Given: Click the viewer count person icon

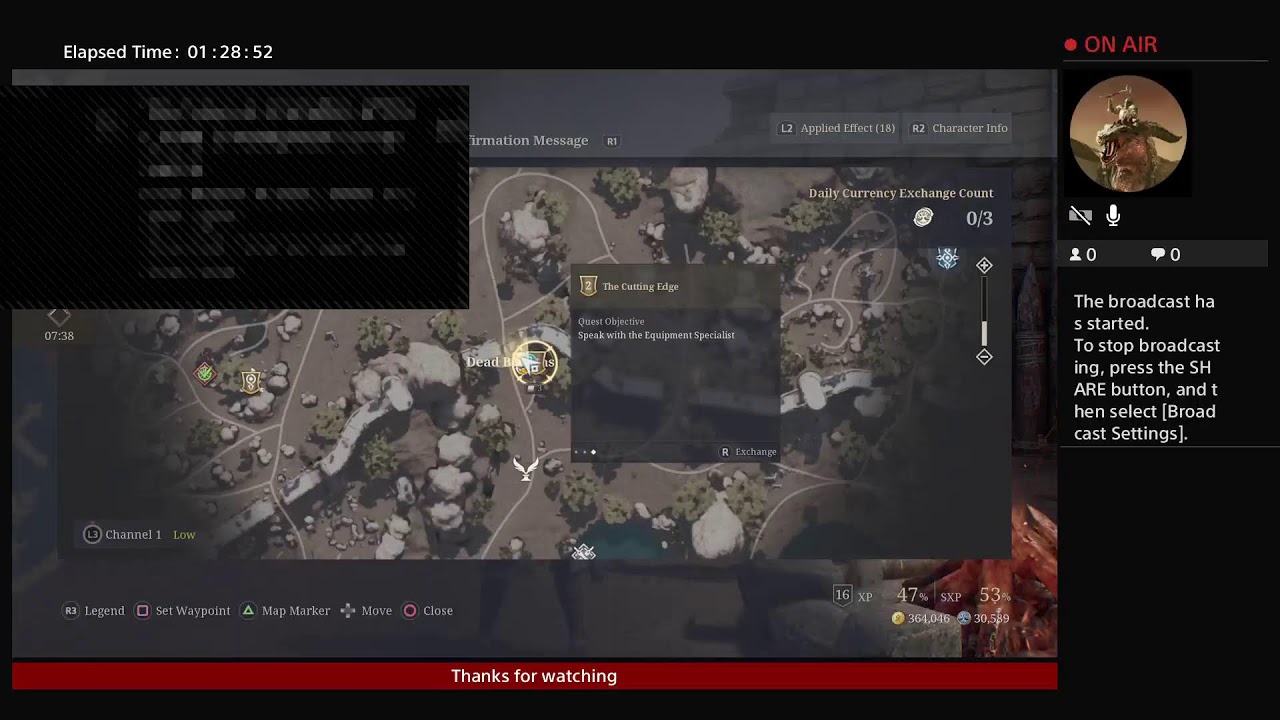Looking at the screenshot, I should [1076, 255].
